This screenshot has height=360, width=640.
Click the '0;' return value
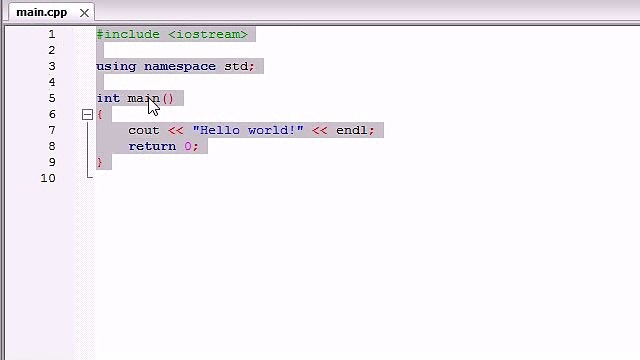[x=191, y=146]
